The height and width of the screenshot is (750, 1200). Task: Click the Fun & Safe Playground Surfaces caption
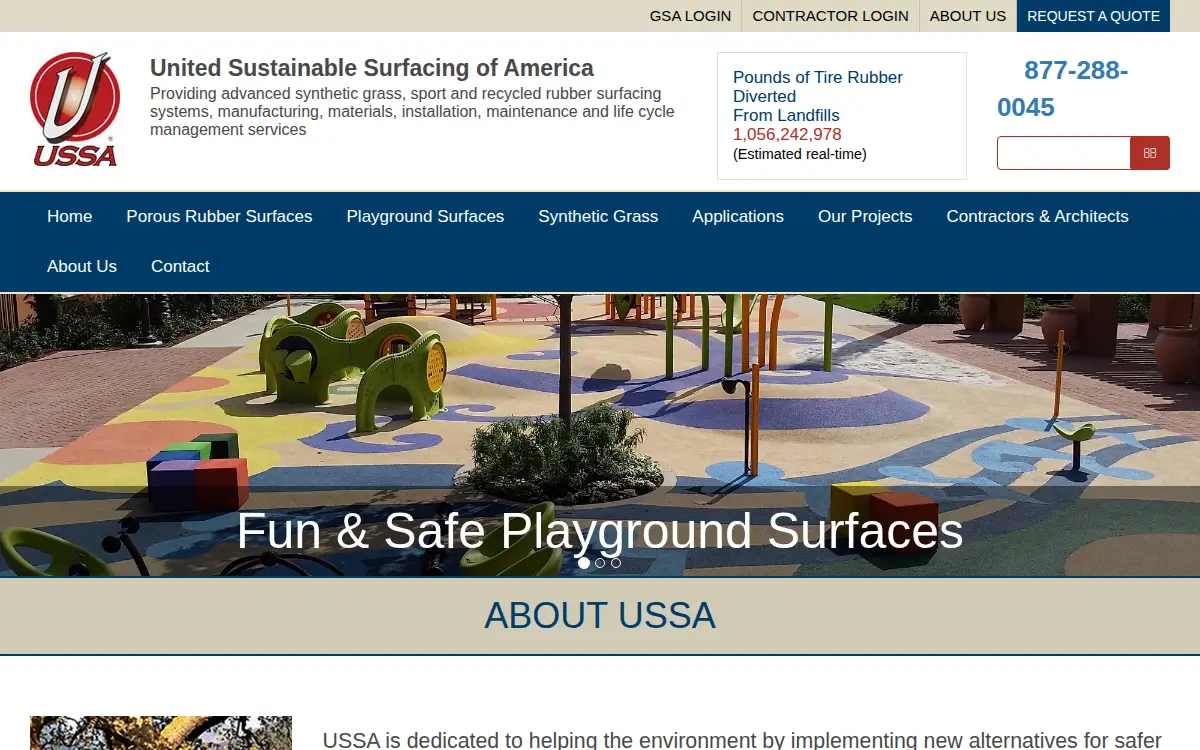pyautogui.click(x=600, y=531)
